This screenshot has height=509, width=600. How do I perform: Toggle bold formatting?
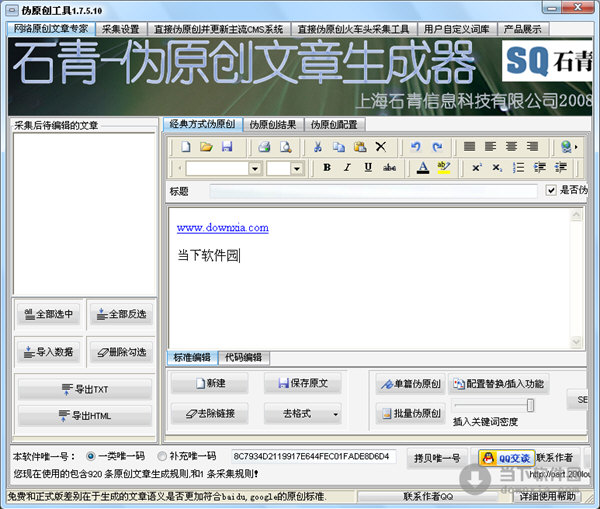(327, 168)
